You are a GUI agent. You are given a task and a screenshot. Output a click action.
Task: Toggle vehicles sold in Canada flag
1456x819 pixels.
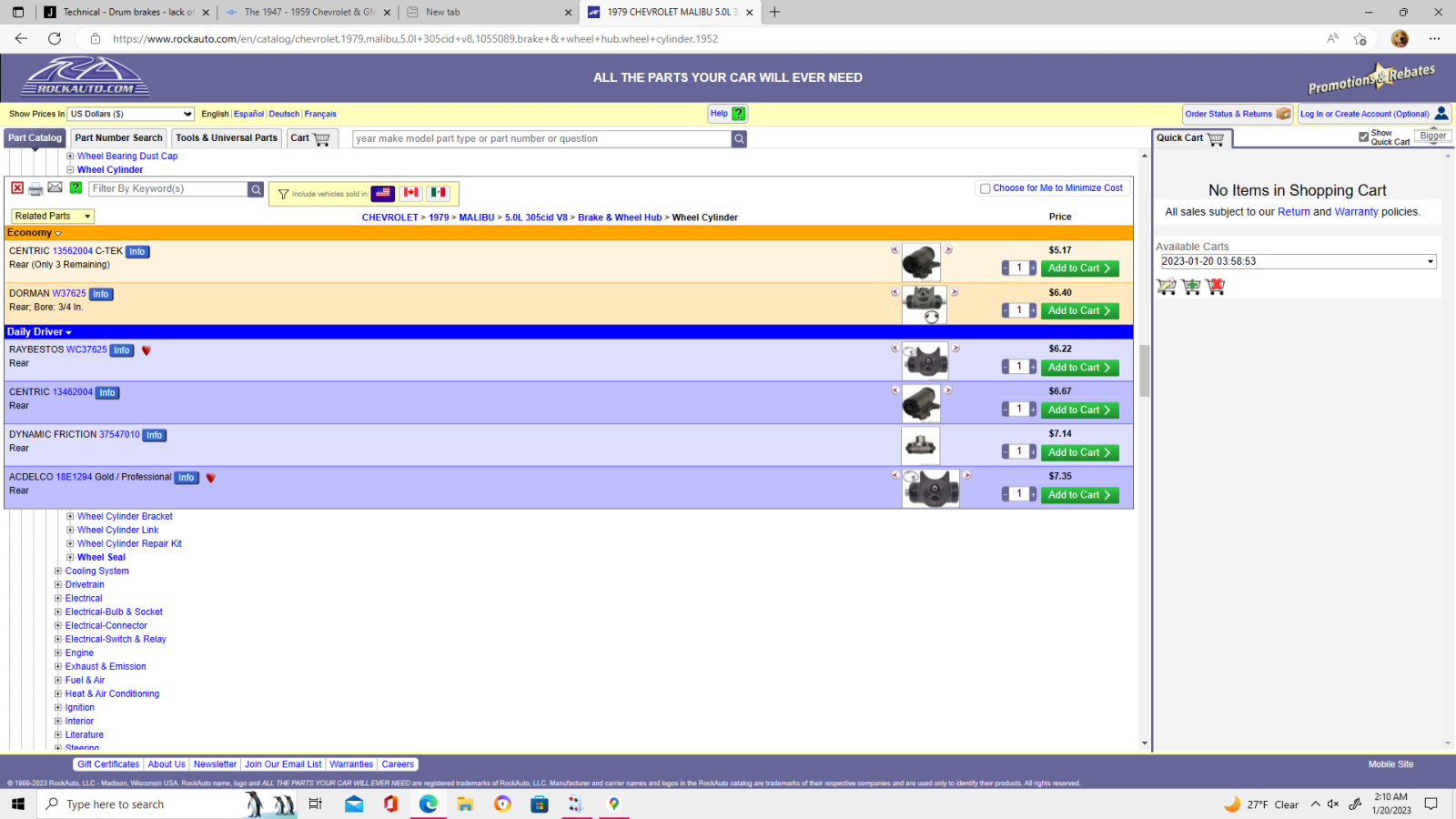[x=411, y=193]
